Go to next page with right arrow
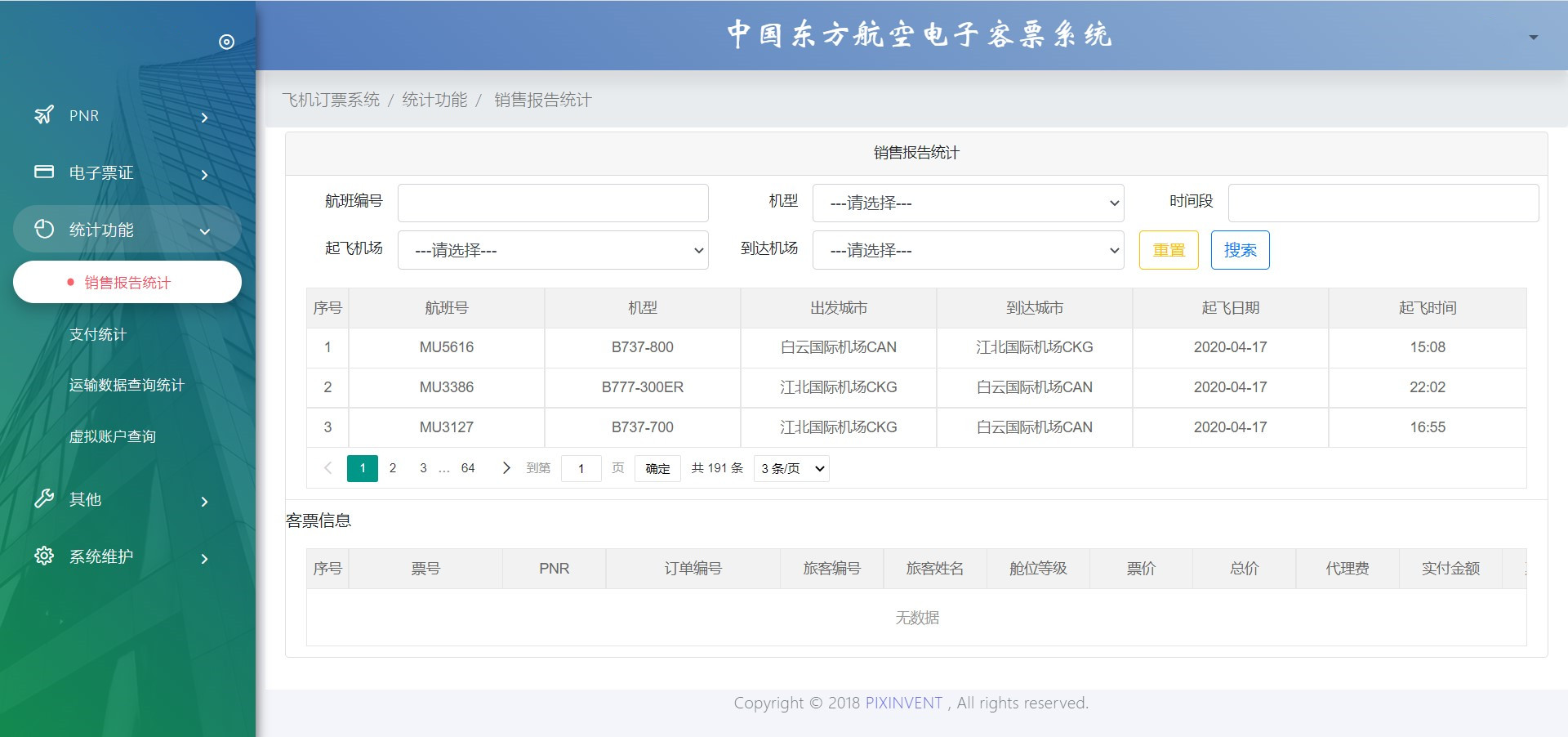The width and height of the screenshot is (1568, 737). (506, 468)
